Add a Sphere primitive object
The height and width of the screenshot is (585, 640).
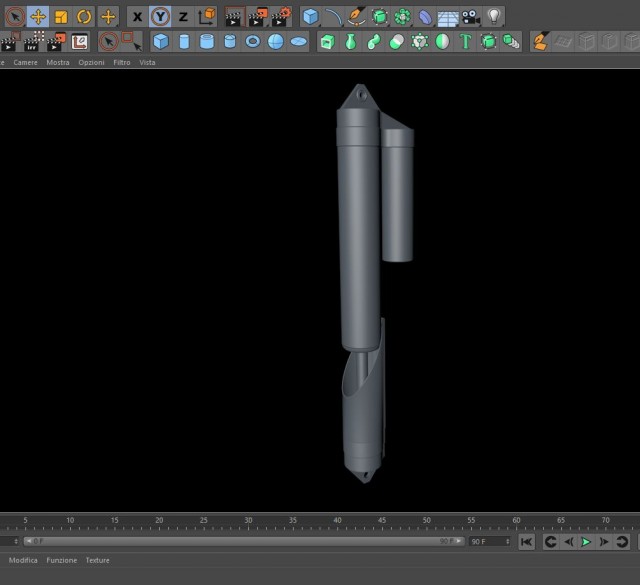[x=276, y=41]
